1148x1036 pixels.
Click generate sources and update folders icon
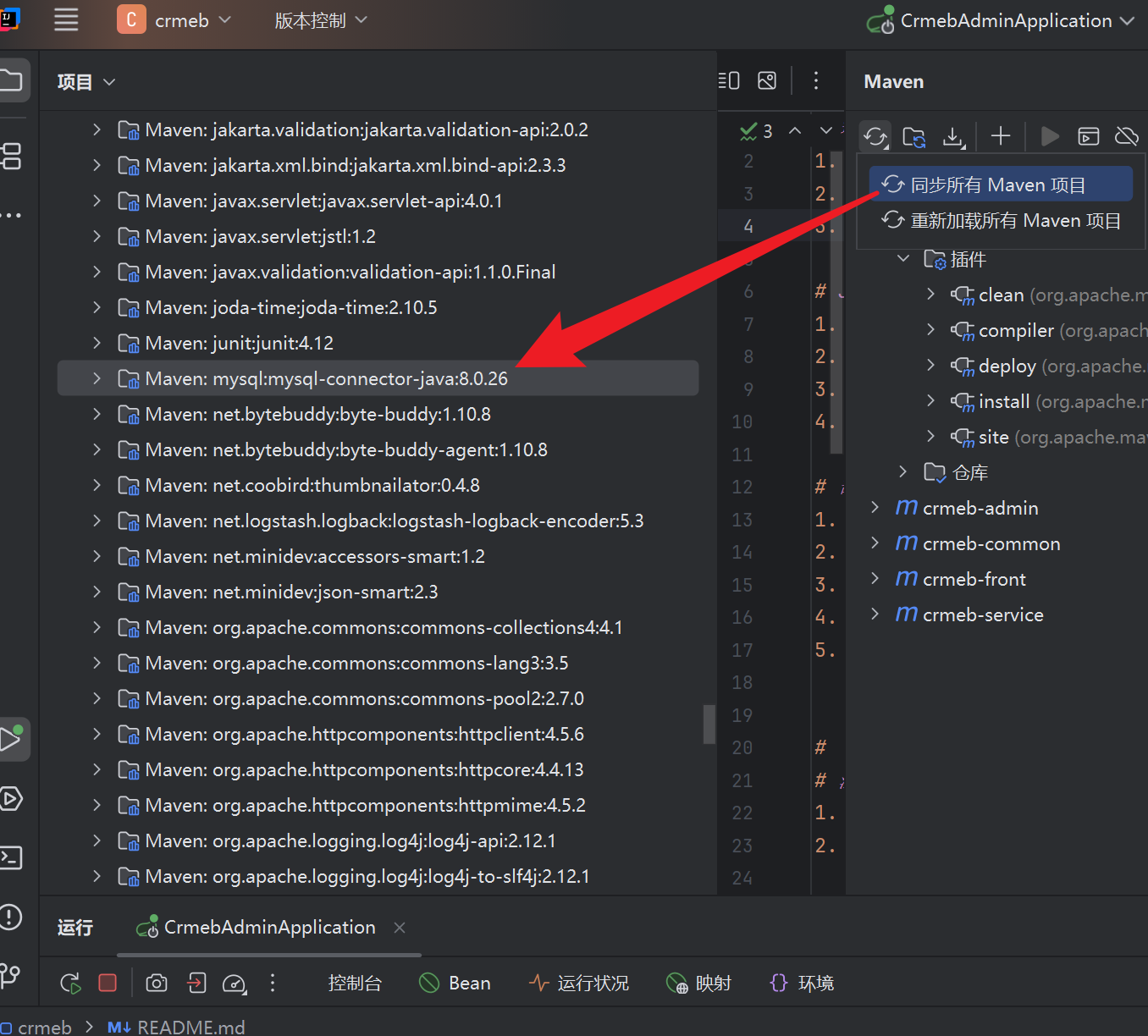(x=914, y=136)
